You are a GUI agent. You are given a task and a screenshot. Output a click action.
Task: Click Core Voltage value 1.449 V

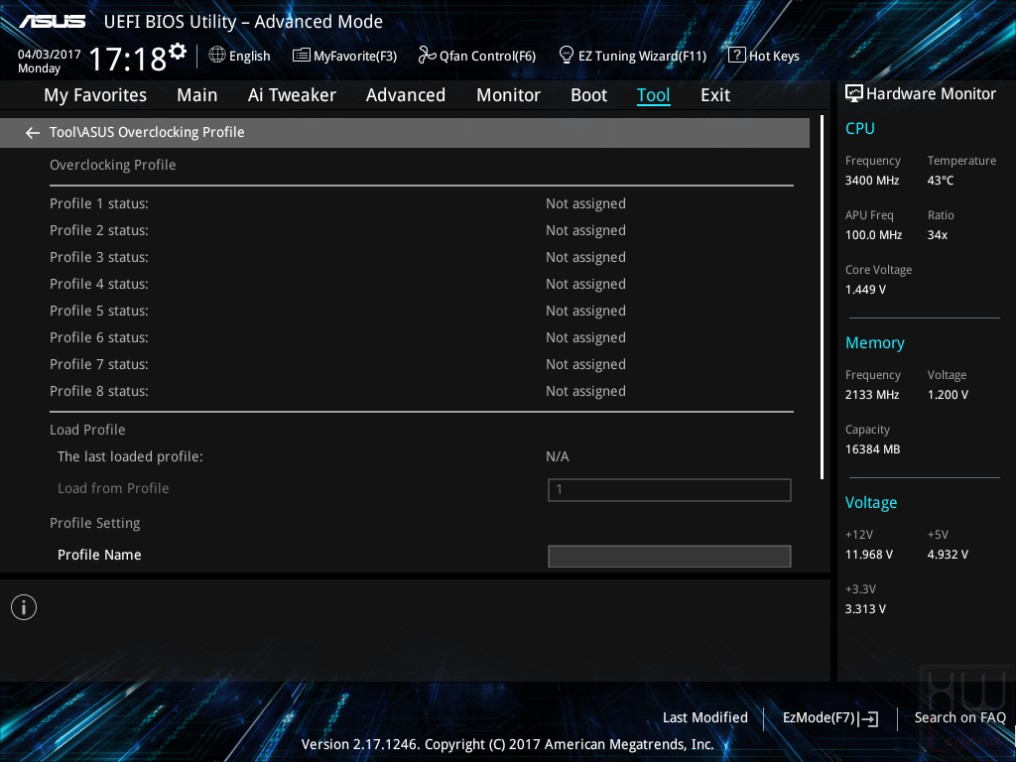pos(865,290)
